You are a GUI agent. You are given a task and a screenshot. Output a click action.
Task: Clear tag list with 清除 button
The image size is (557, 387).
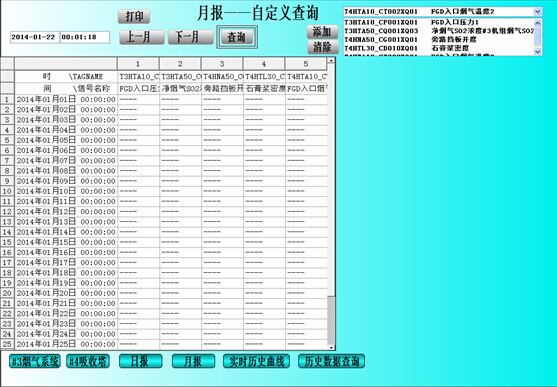tap(322, 47)
